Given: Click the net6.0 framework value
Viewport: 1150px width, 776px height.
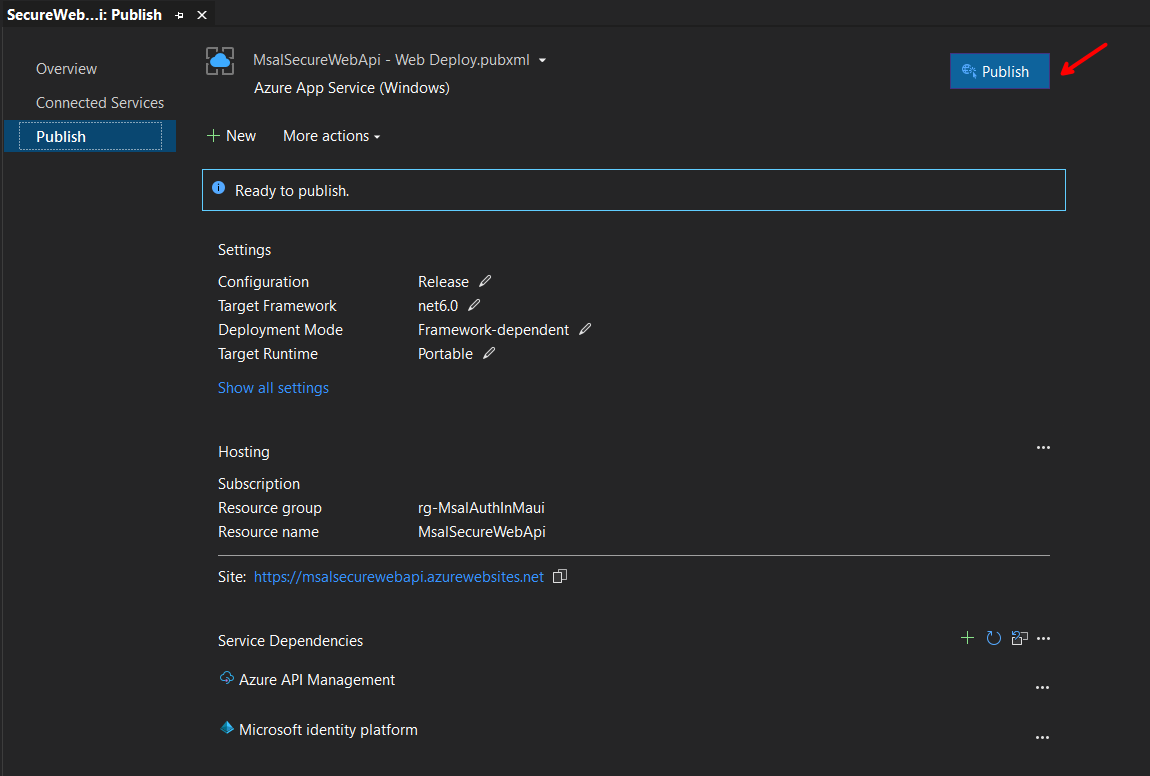Looking at the screenshot, I should [438, 306].
